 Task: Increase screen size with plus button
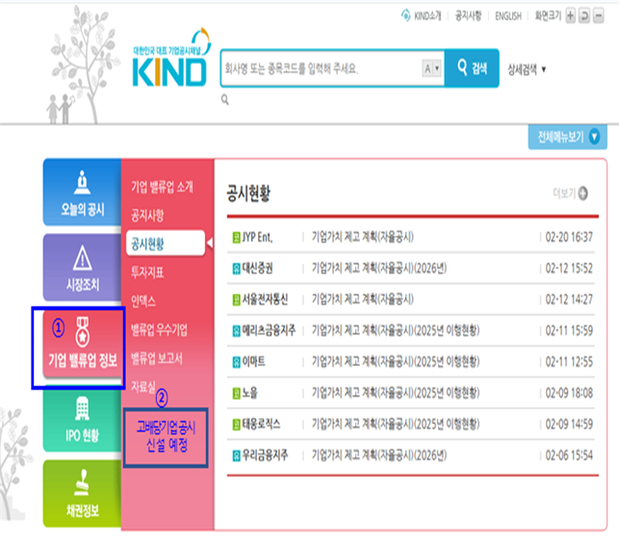[570, 17]
